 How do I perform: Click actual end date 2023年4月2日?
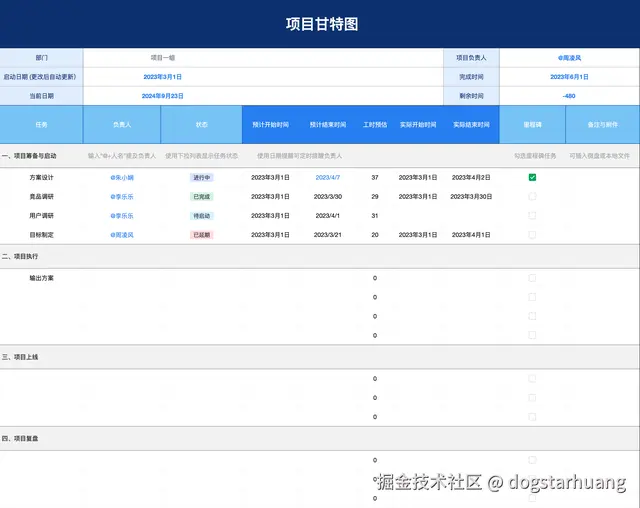[471, 177]
